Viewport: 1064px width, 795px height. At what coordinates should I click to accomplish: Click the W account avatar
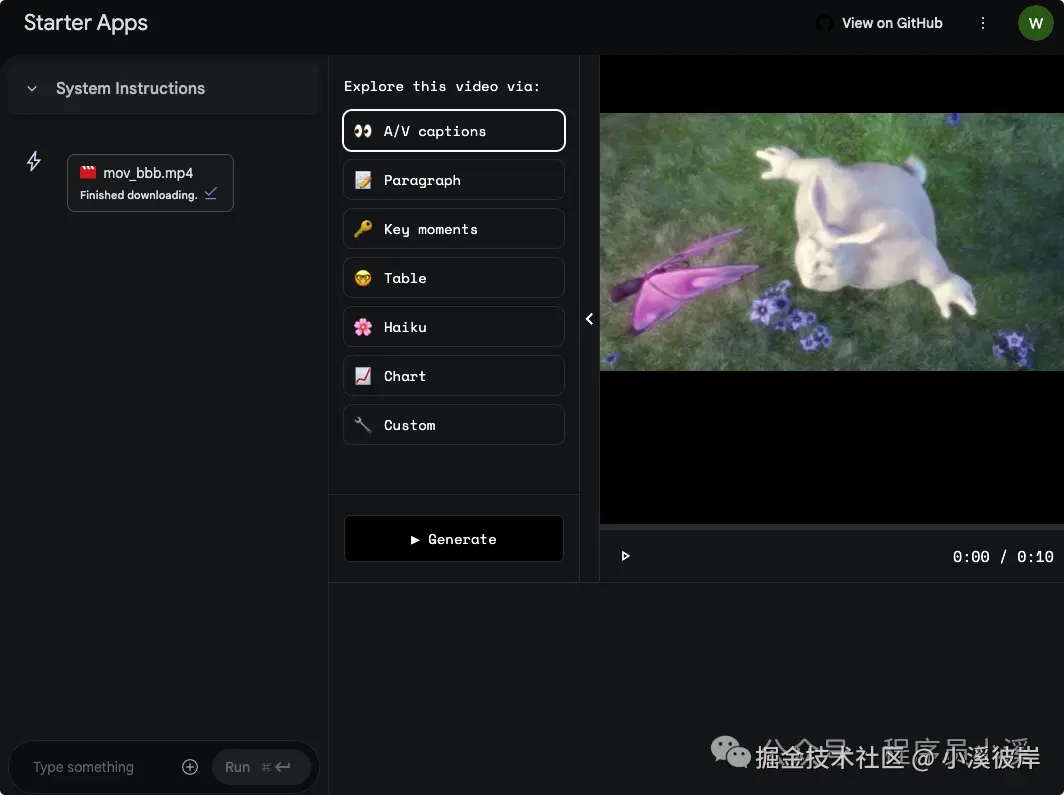[x=1035, y=22]
